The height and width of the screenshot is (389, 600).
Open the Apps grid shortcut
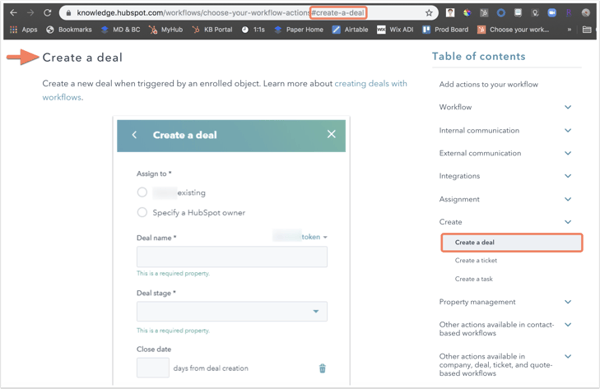pyautogui.click(x=23, y=29)
